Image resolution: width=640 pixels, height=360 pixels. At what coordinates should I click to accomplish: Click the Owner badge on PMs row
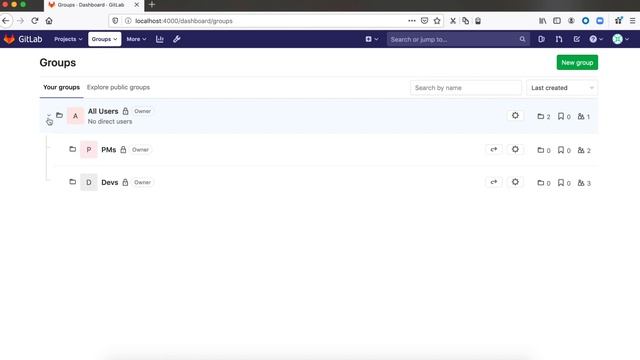(x=140, y=150)
